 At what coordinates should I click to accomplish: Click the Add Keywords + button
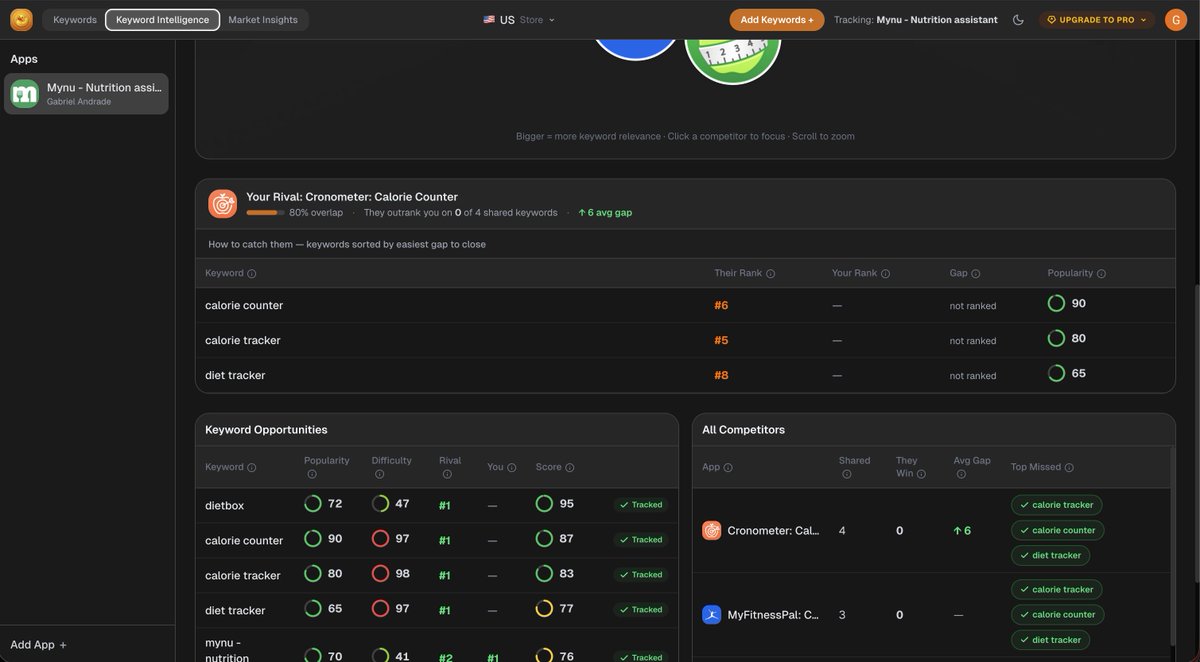[777, 20]
